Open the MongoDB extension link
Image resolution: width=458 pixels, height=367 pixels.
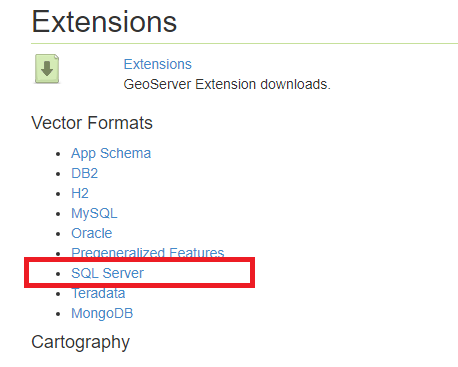tap(102, 313)
